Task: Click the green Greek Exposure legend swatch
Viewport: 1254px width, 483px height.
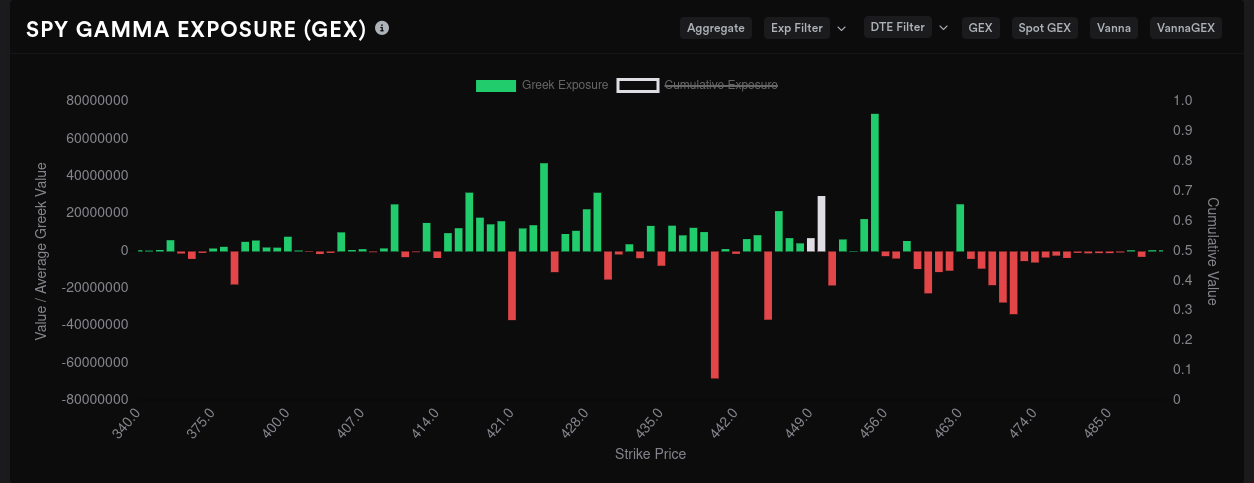Action: coord(496,85)
